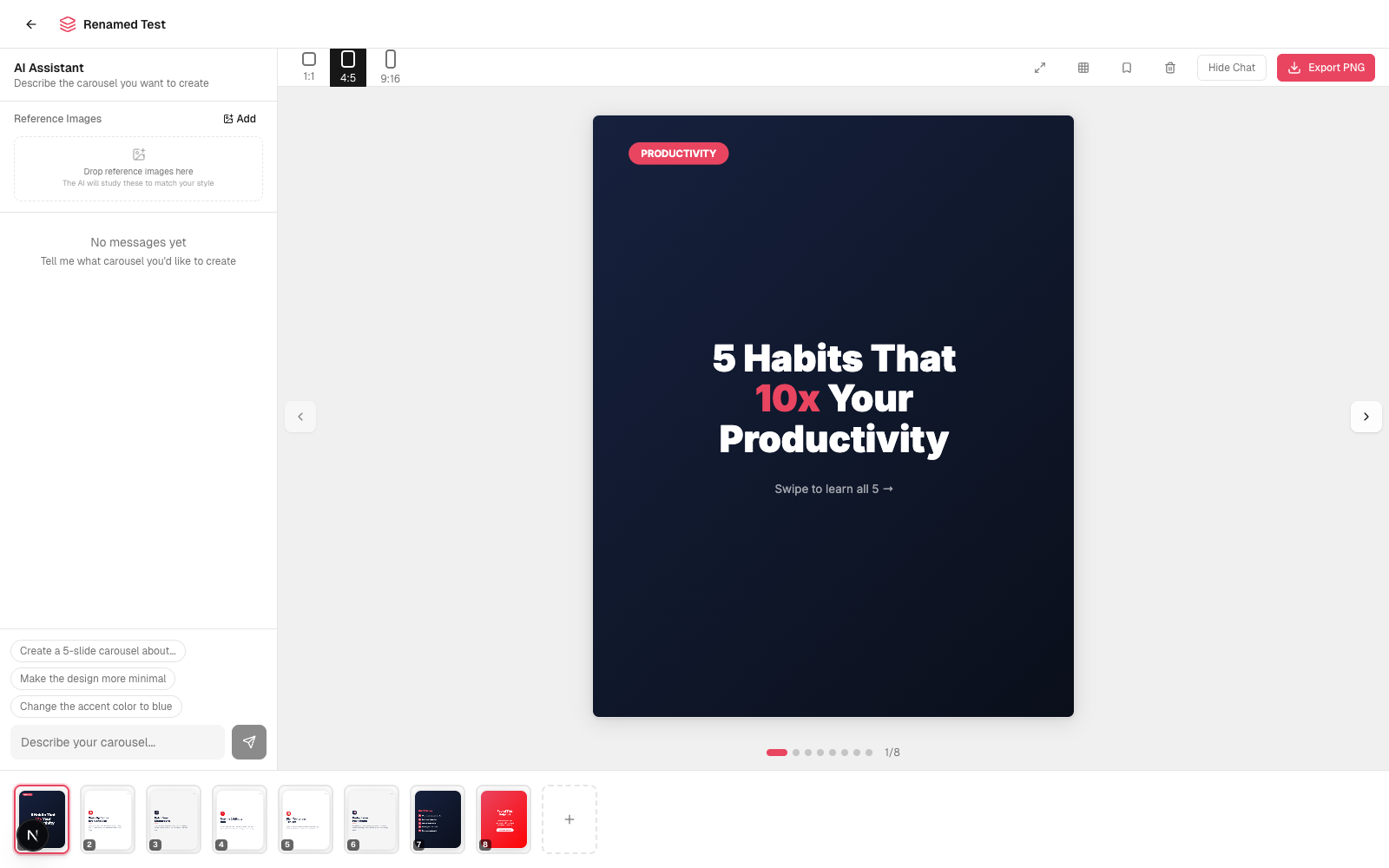
Task: Select slide 2 thumbnail
Action: [108, 819]
